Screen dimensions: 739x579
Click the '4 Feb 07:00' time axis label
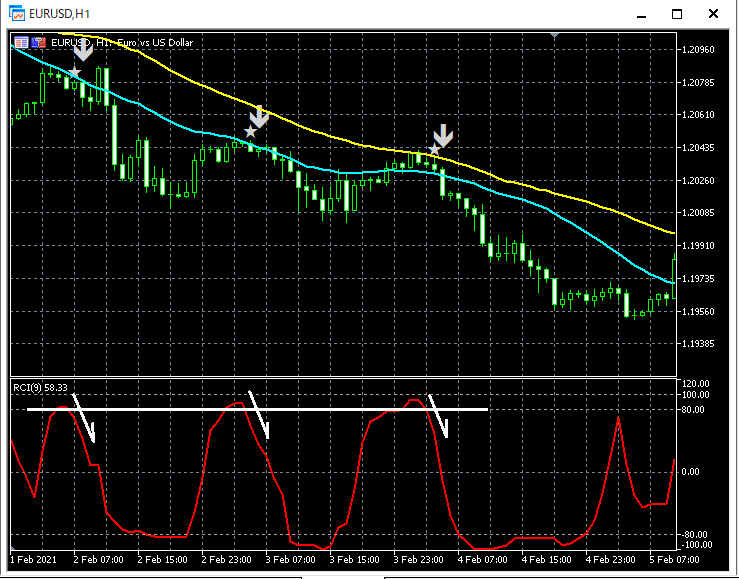coord(483,560)
